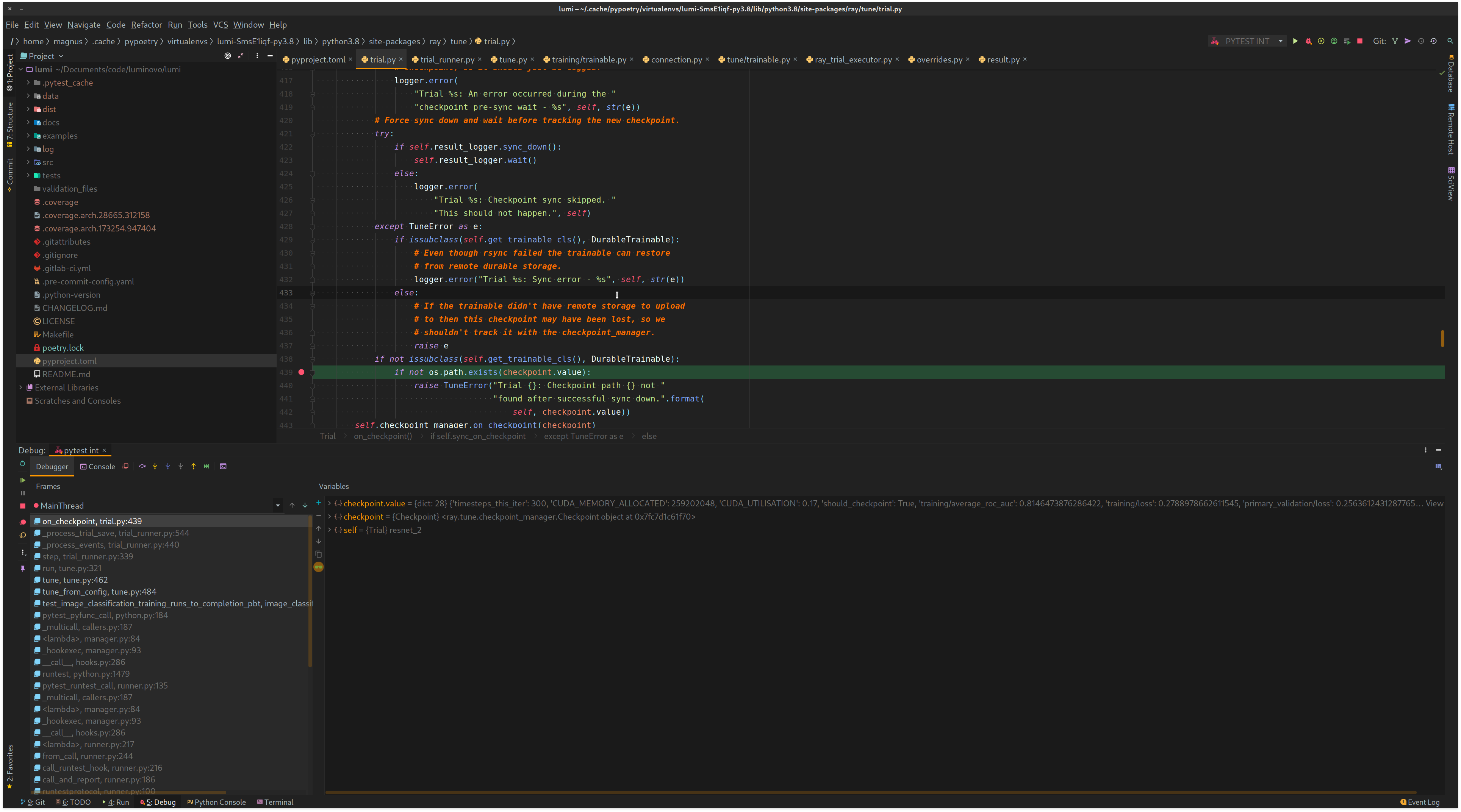Toggle the breakpoint on line 439
The height and width of the screenshot is (812, 1461).
(x=301, y=373)
